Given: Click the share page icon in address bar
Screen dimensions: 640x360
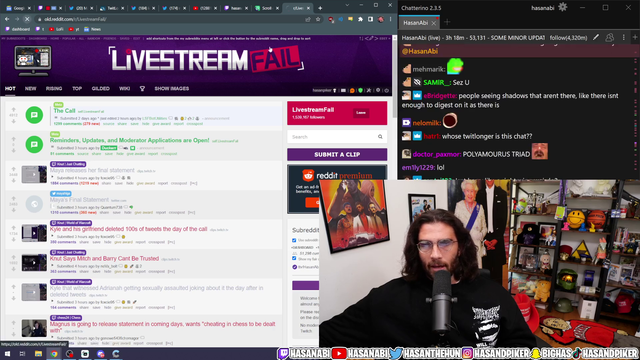Looking at the screenshot, I should point(308,19).
